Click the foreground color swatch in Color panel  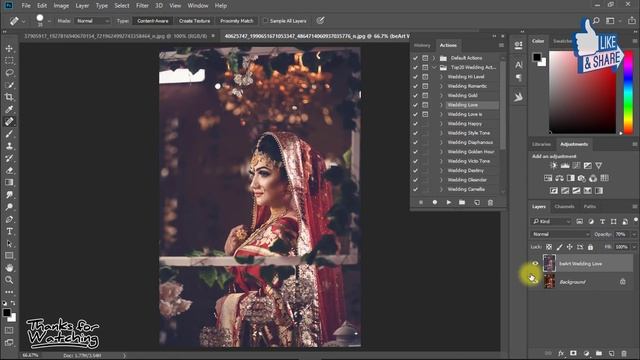(x=537, y=57)
